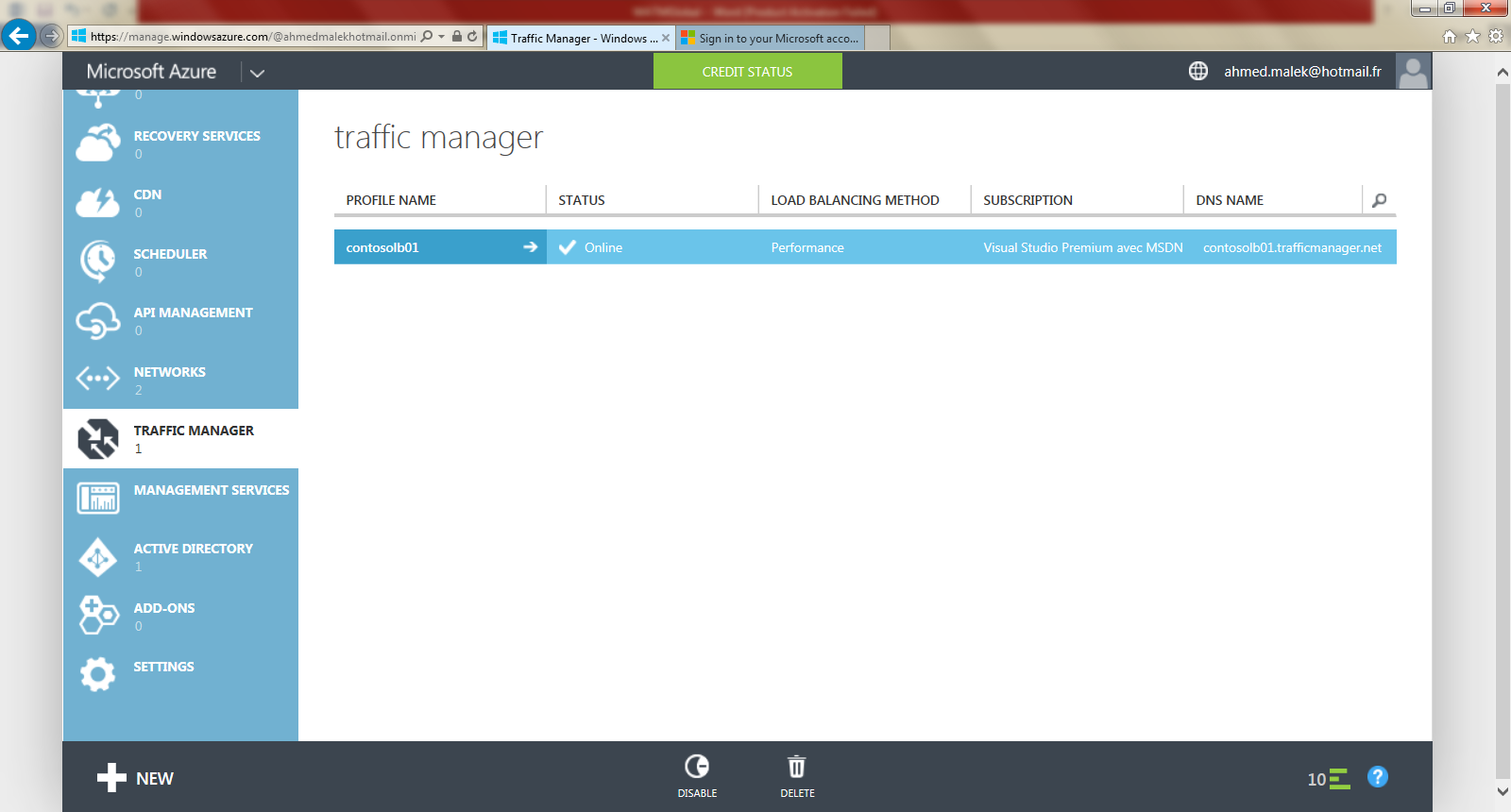Open browser tools gear icon
Screen dimensions: 1511x812
(x=1496, y=36)
